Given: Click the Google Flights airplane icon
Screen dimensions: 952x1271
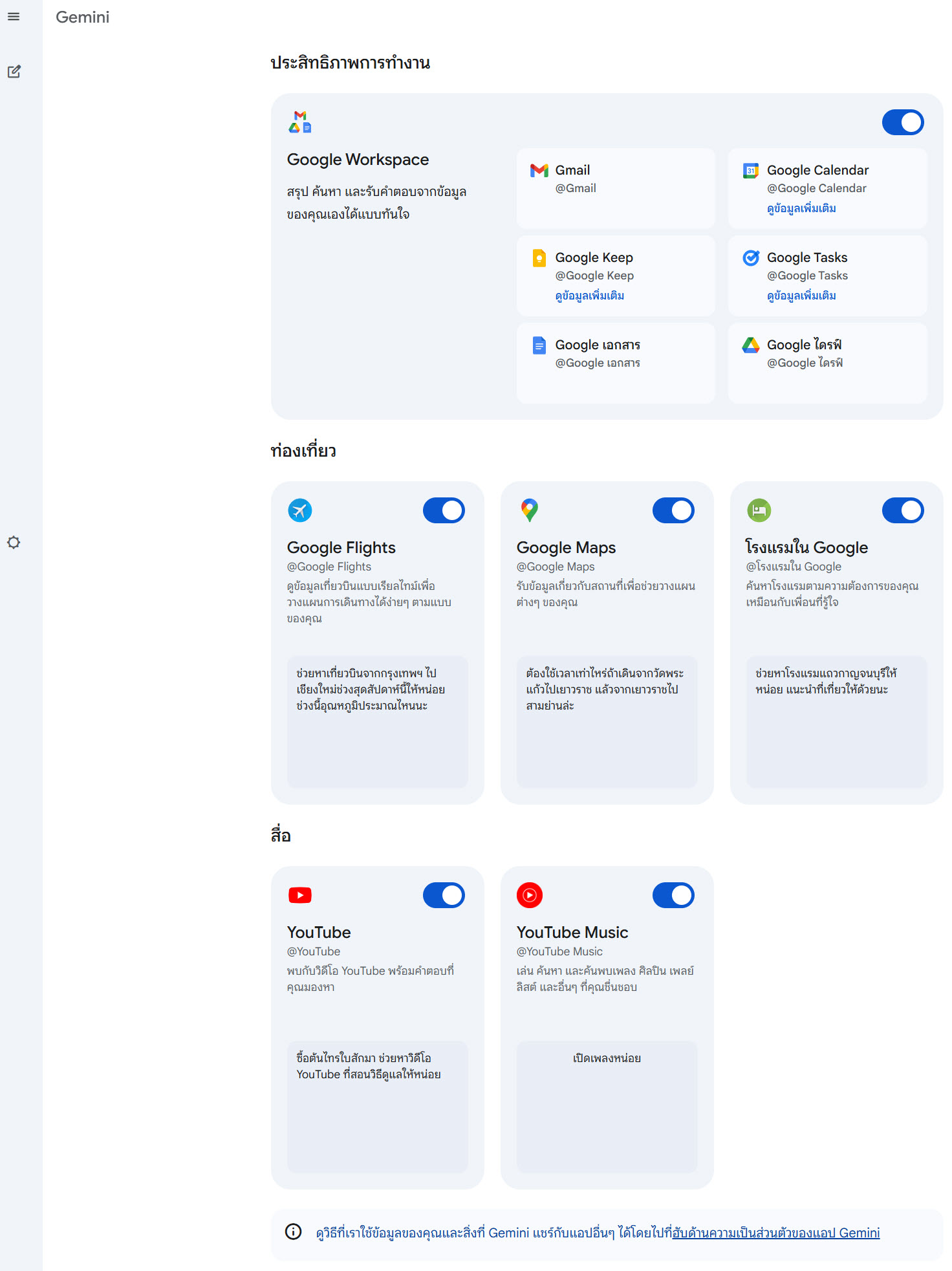Looking at the screenshot, I should point(300,510).
